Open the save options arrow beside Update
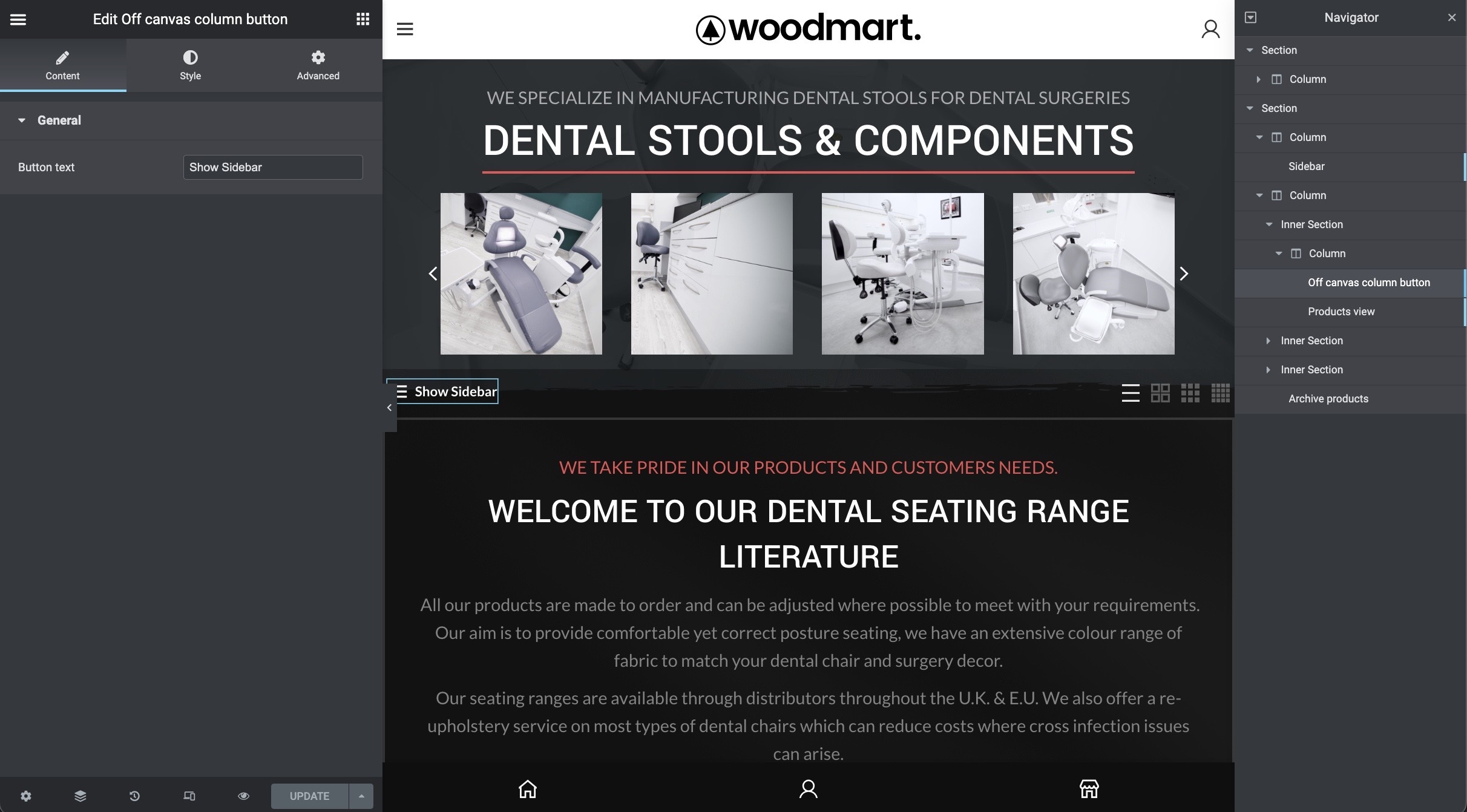The height and width of the screenshot is (812, 1467). tap(361, 796)
